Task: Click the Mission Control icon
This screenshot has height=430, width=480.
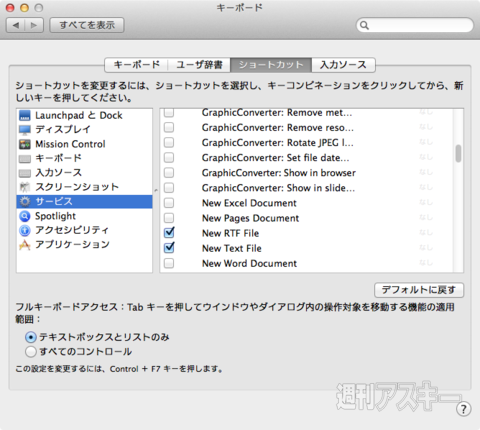Action: pos(25,144)
